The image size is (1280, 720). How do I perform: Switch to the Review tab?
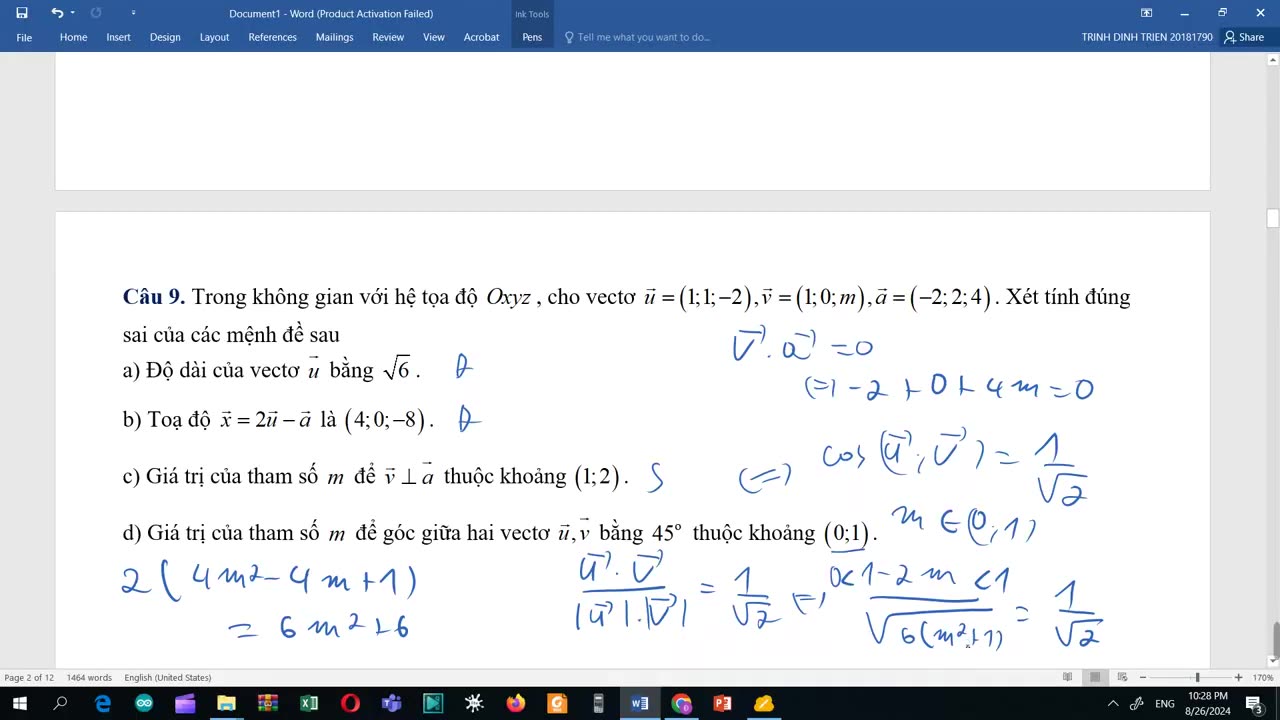[388, 37]
